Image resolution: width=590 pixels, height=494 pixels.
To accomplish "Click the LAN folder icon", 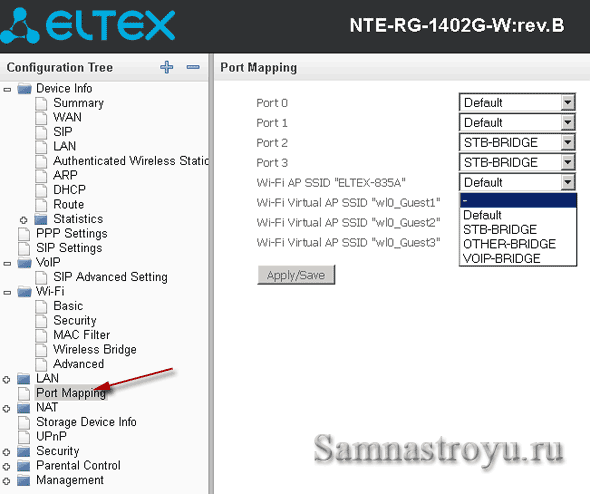I will pos(24,379).
